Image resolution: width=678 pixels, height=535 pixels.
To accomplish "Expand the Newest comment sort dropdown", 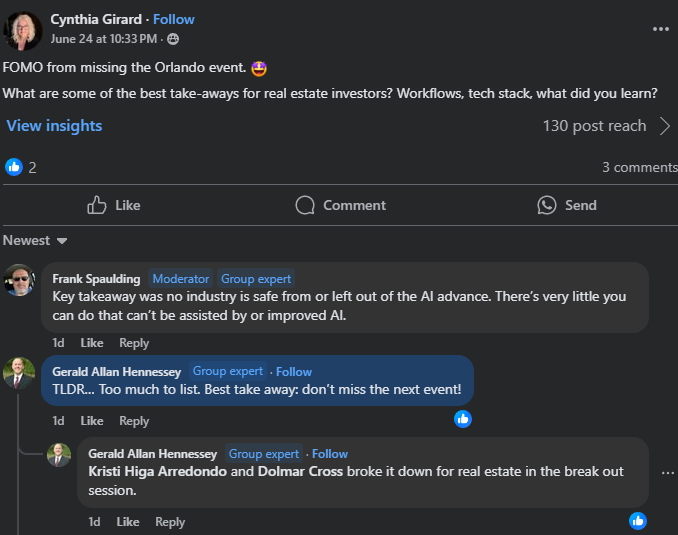I will pos(35,241).
